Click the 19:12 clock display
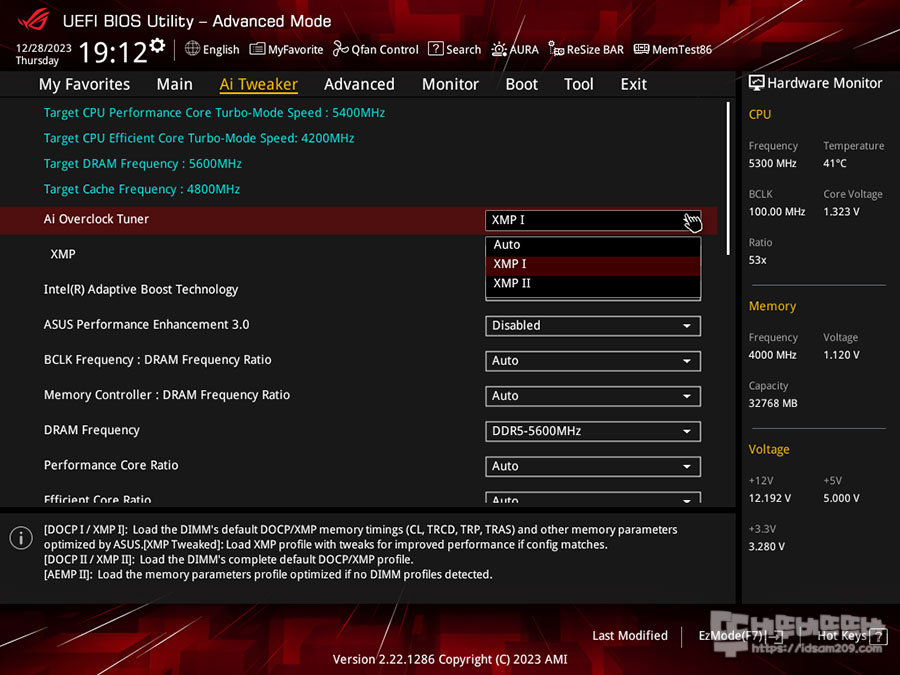 click(113, 53)
